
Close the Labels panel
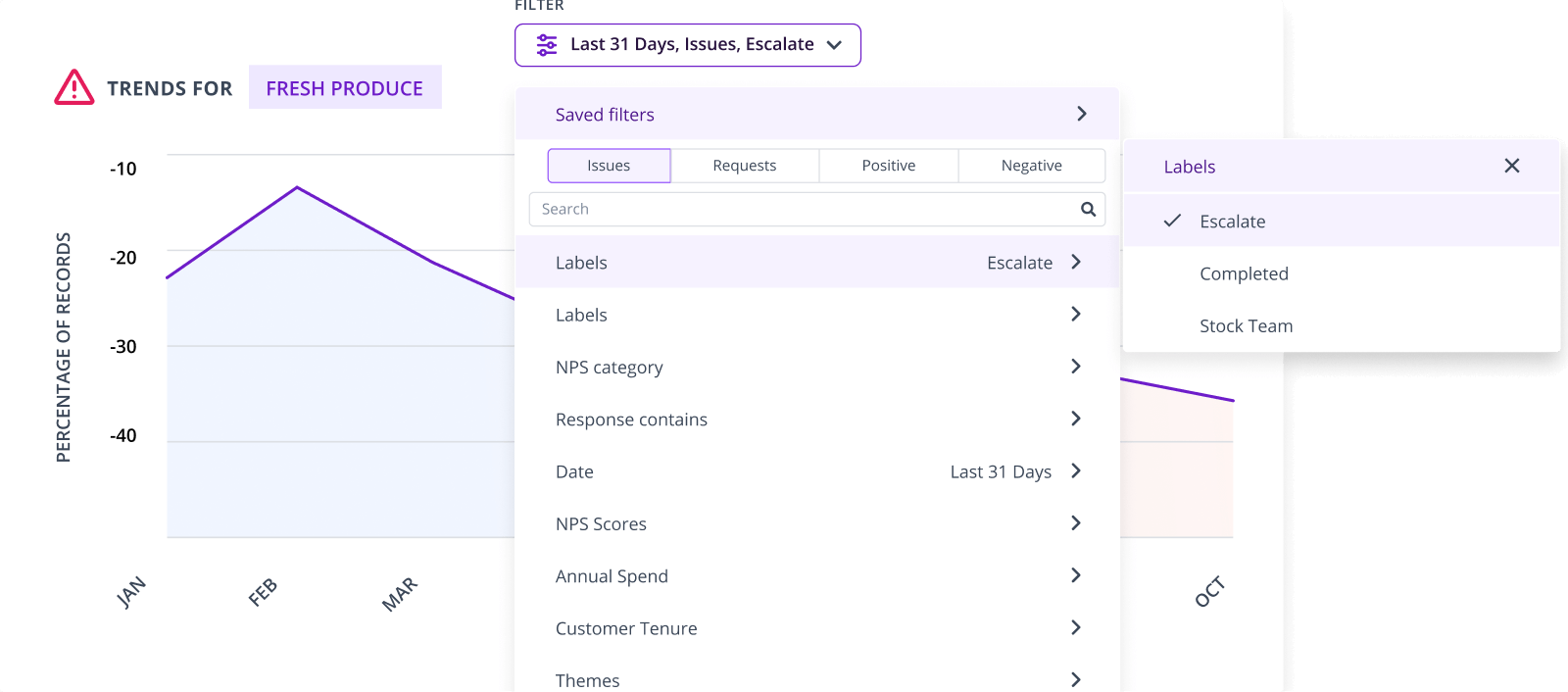click(x=1512, y=166)
